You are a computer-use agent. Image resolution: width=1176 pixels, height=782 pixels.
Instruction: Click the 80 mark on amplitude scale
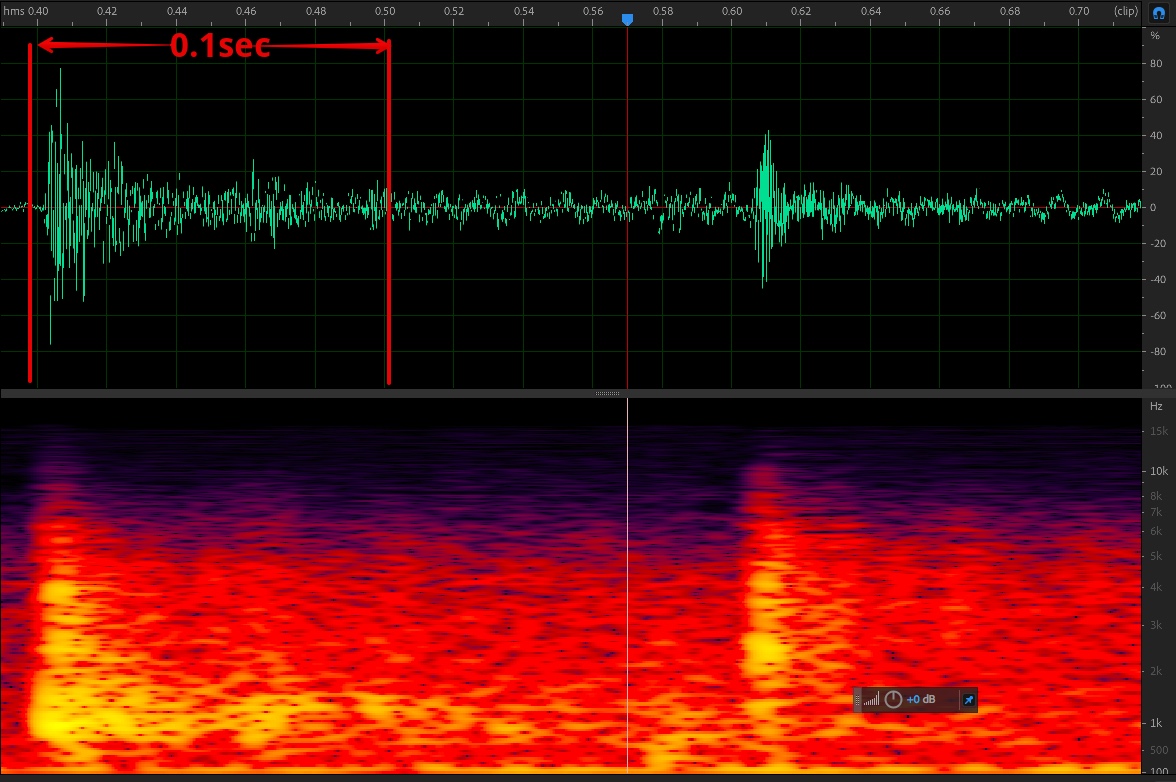coord(1154,64)
